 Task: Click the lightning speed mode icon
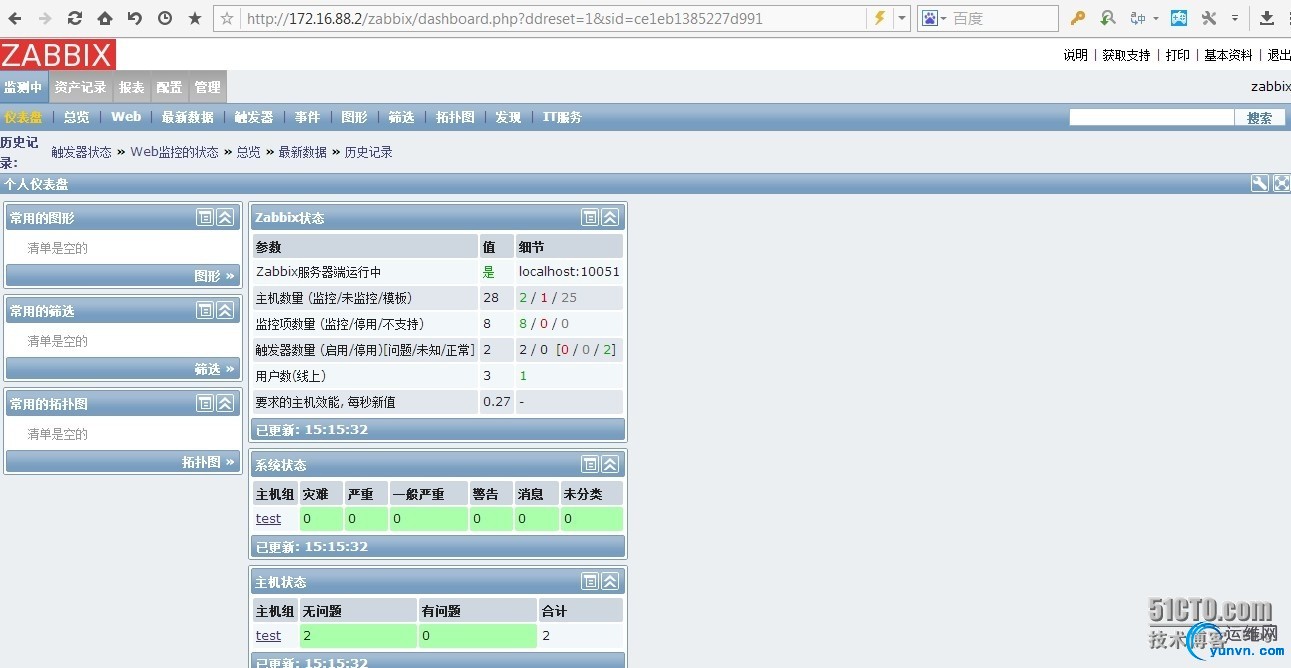880,19
